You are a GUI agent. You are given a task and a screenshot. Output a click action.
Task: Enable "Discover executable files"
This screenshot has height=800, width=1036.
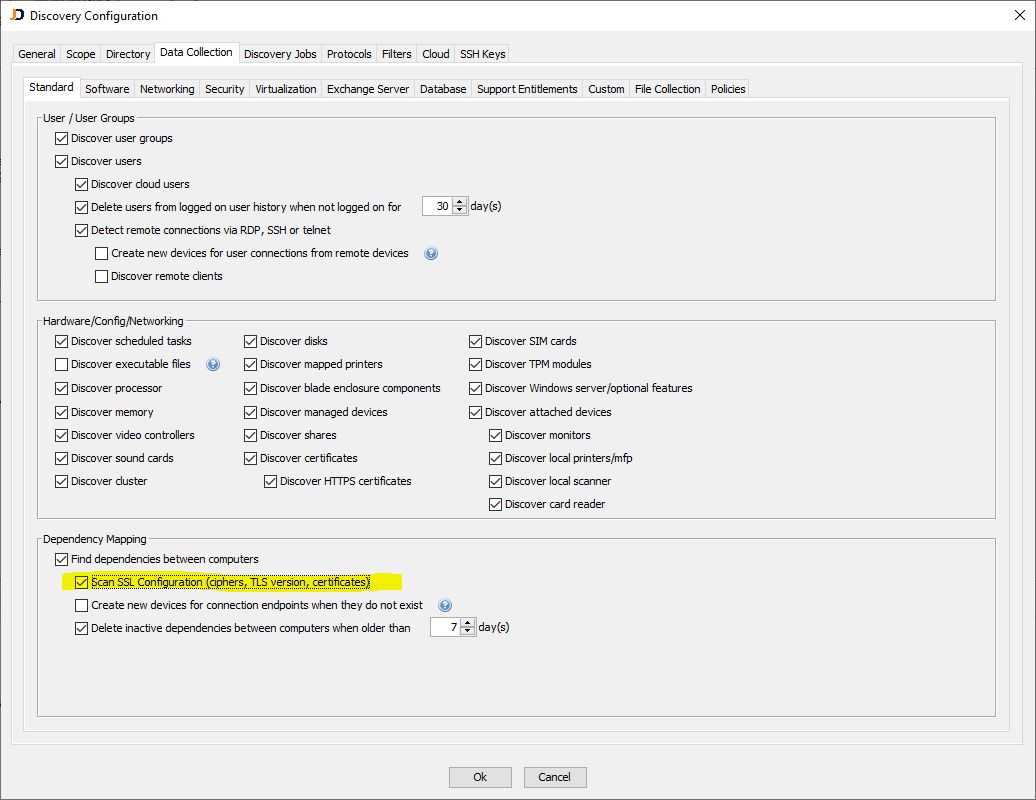pyautogui.click(x=61, y=364)
